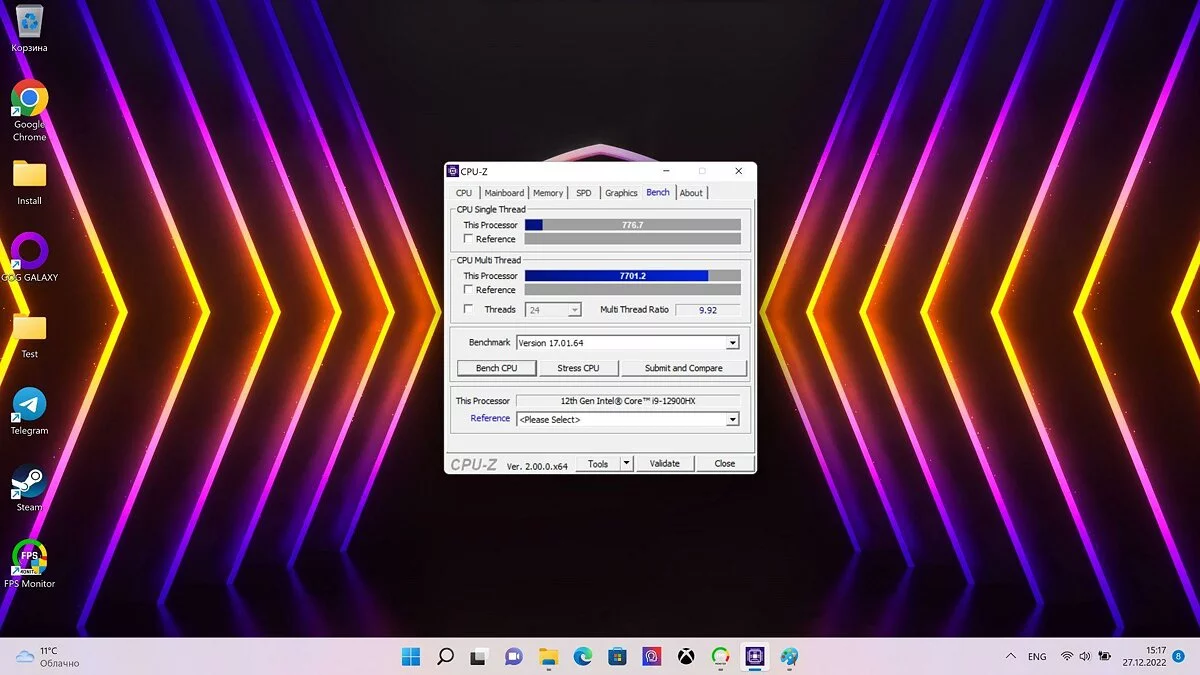Enable the Multi Thread Reference checkbox
Screen dimensions: 1200x675
[x=468, y=290]
